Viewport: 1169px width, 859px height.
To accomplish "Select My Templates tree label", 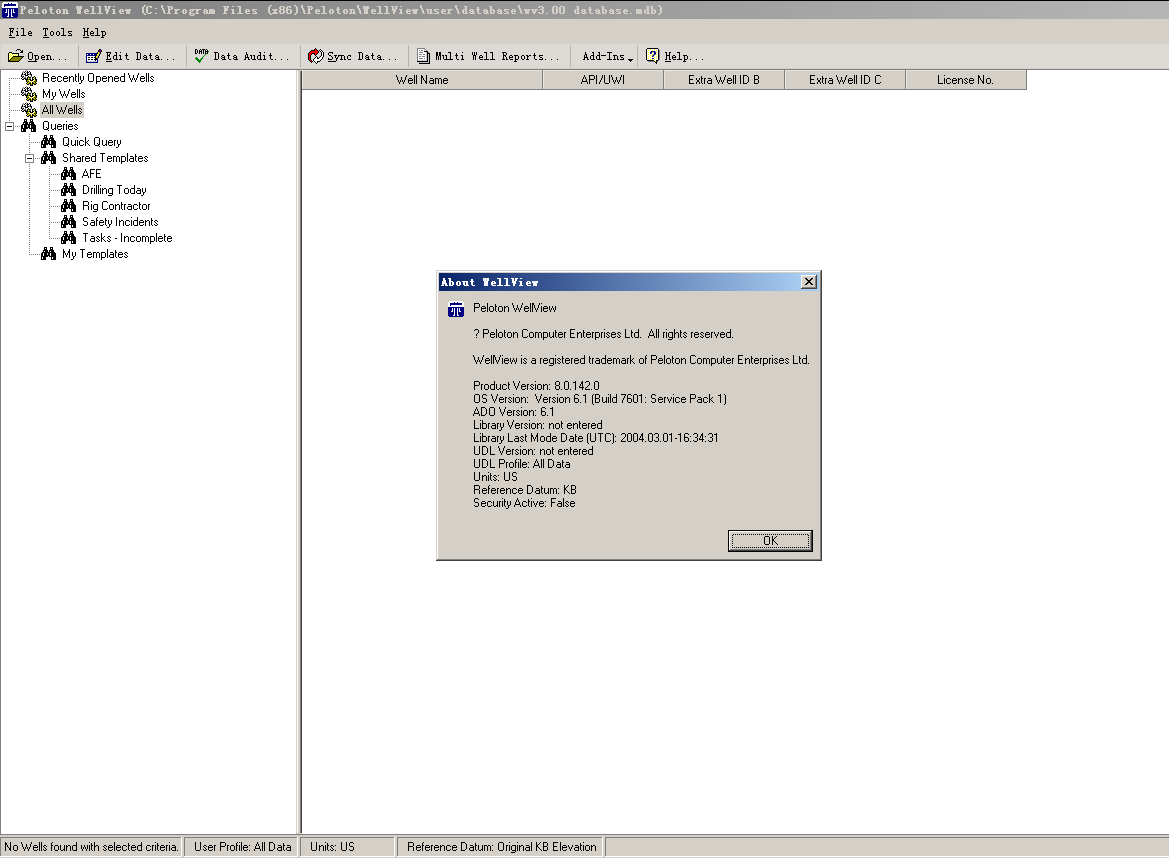I will click(95, 254).
